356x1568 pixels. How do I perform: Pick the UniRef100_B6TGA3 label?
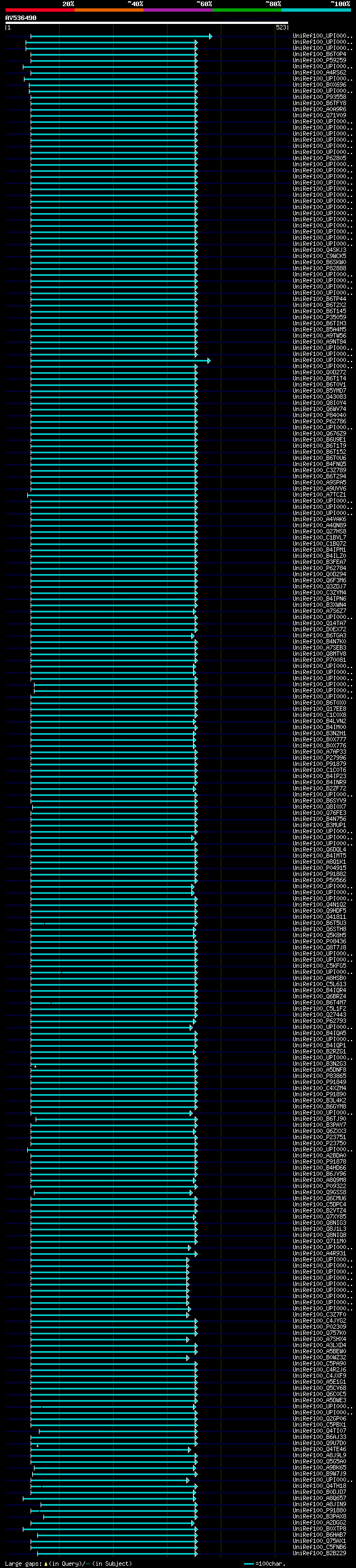(319, 635)
